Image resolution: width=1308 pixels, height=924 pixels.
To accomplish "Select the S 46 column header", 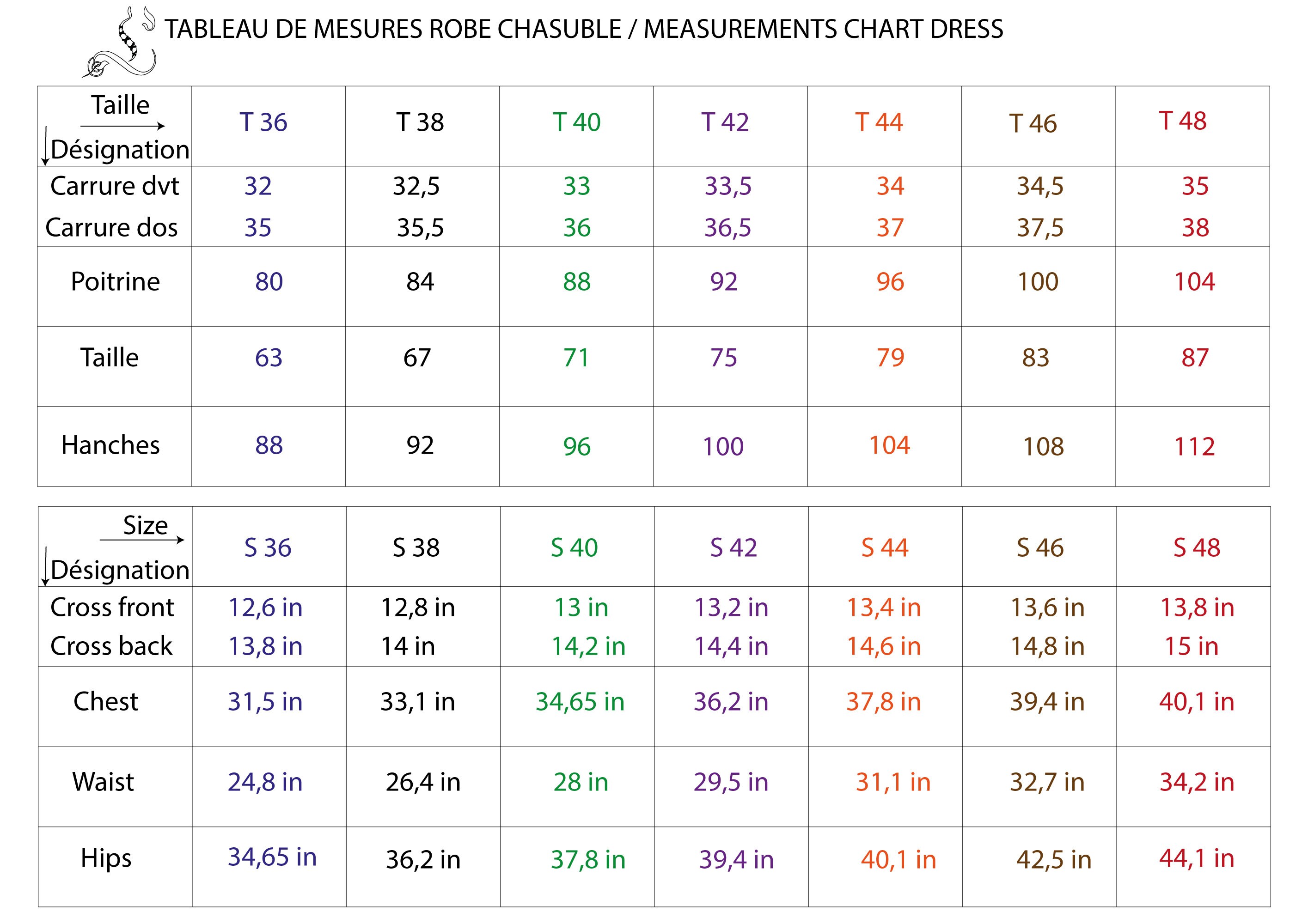I will tap(1039, 547).
